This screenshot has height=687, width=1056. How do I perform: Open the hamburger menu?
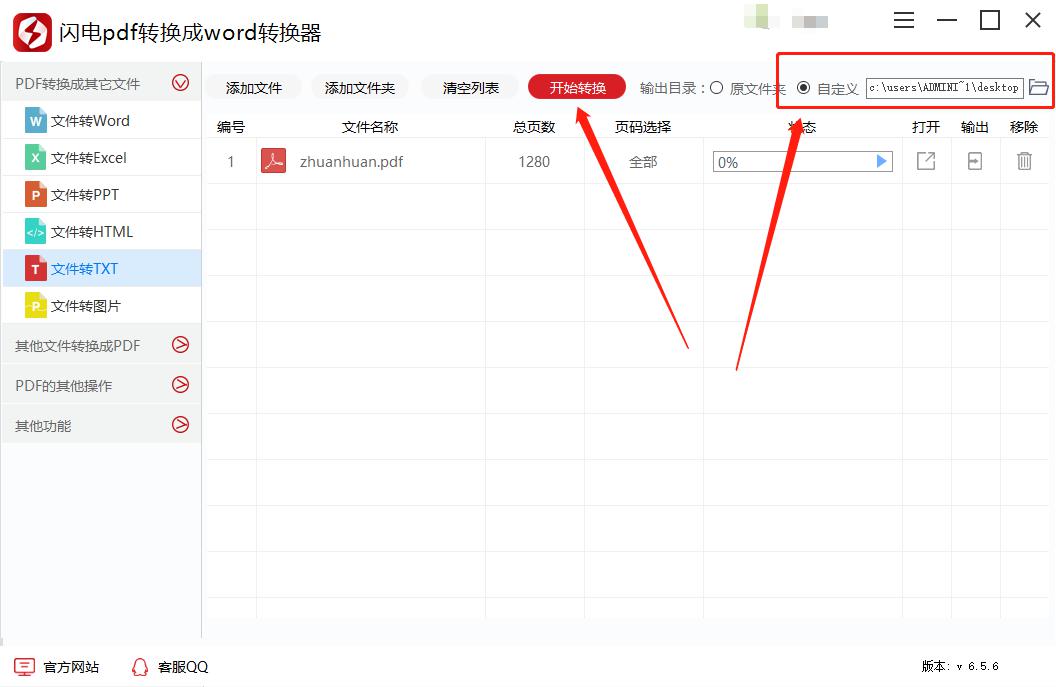click(x=903, y=20)
